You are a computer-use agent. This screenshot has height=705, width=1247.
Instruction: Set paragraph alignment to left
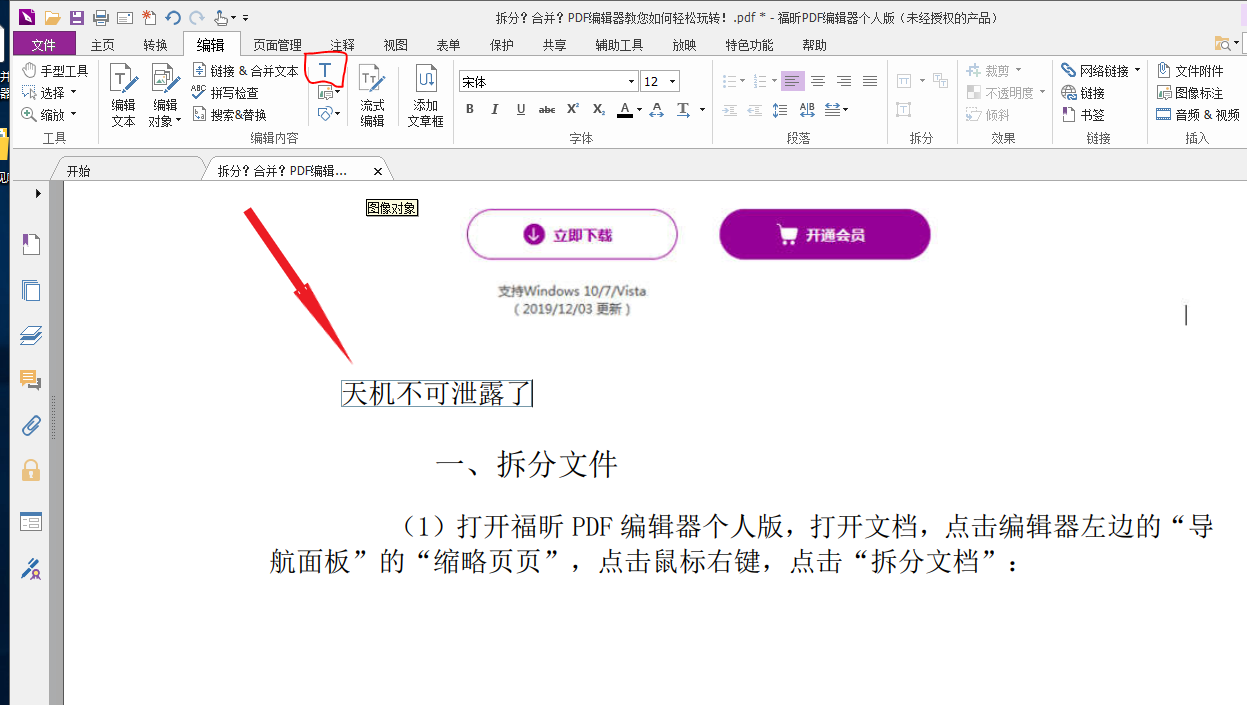[792, 81]
